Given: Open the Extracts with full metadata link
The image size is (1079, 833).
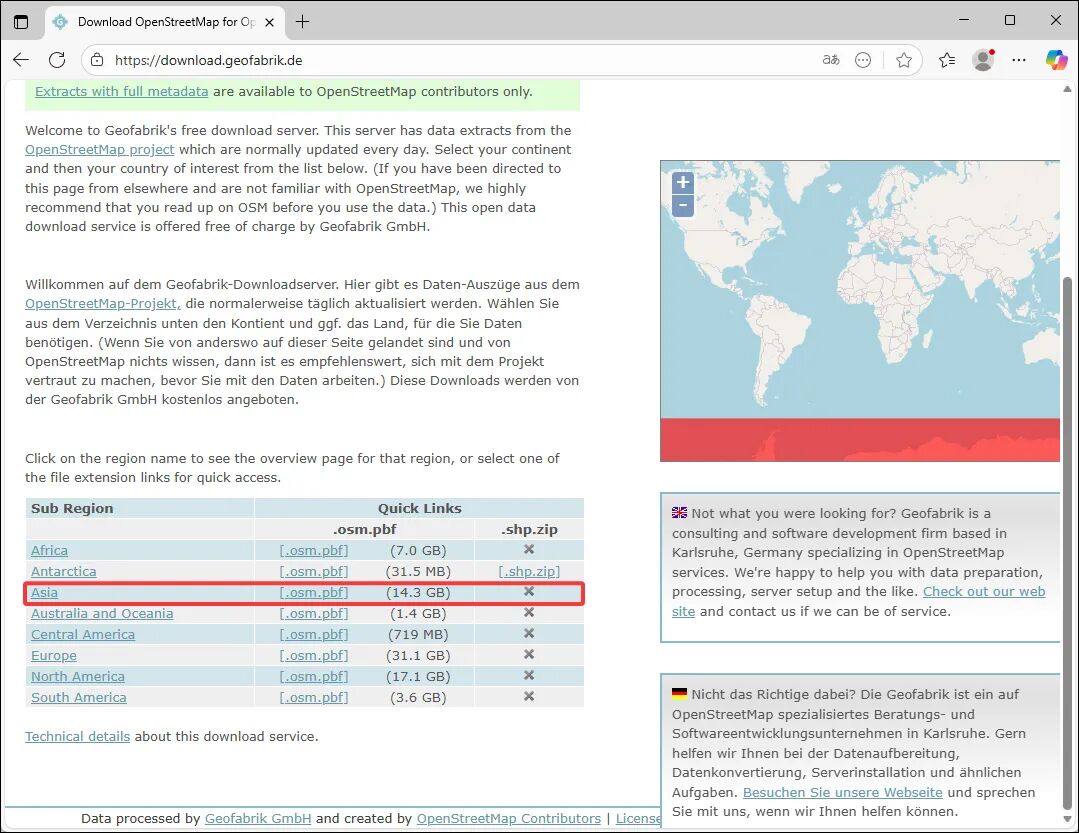Looking at the screenshot, I should coord(121,91).
